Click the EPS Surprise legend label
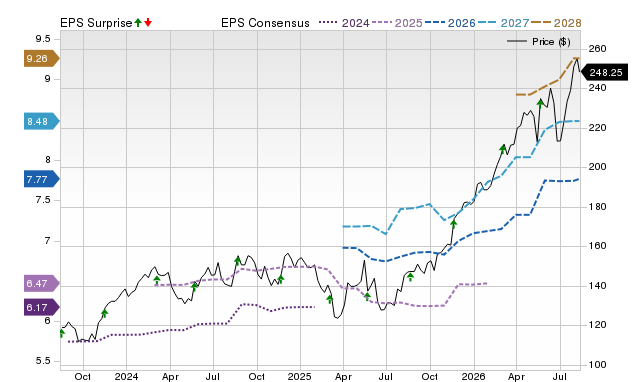The height and width of the screenshot is (382, 640). pos(96,23)
